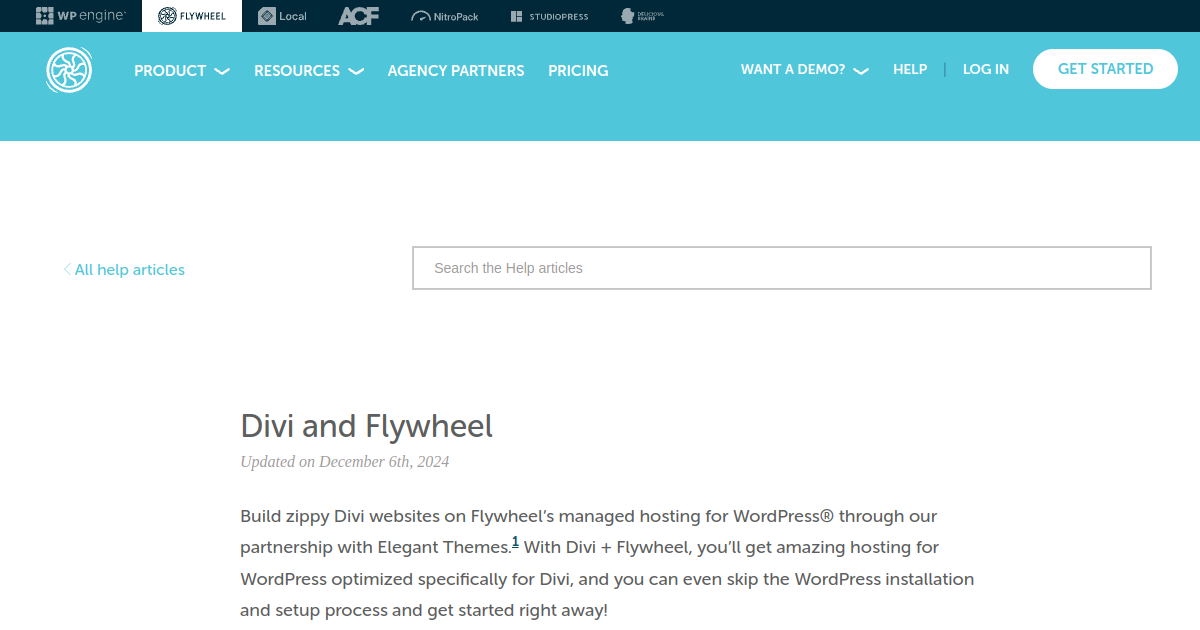
Task: Click the Log In link
Action: pyautogui.click(x=986, y=70)
